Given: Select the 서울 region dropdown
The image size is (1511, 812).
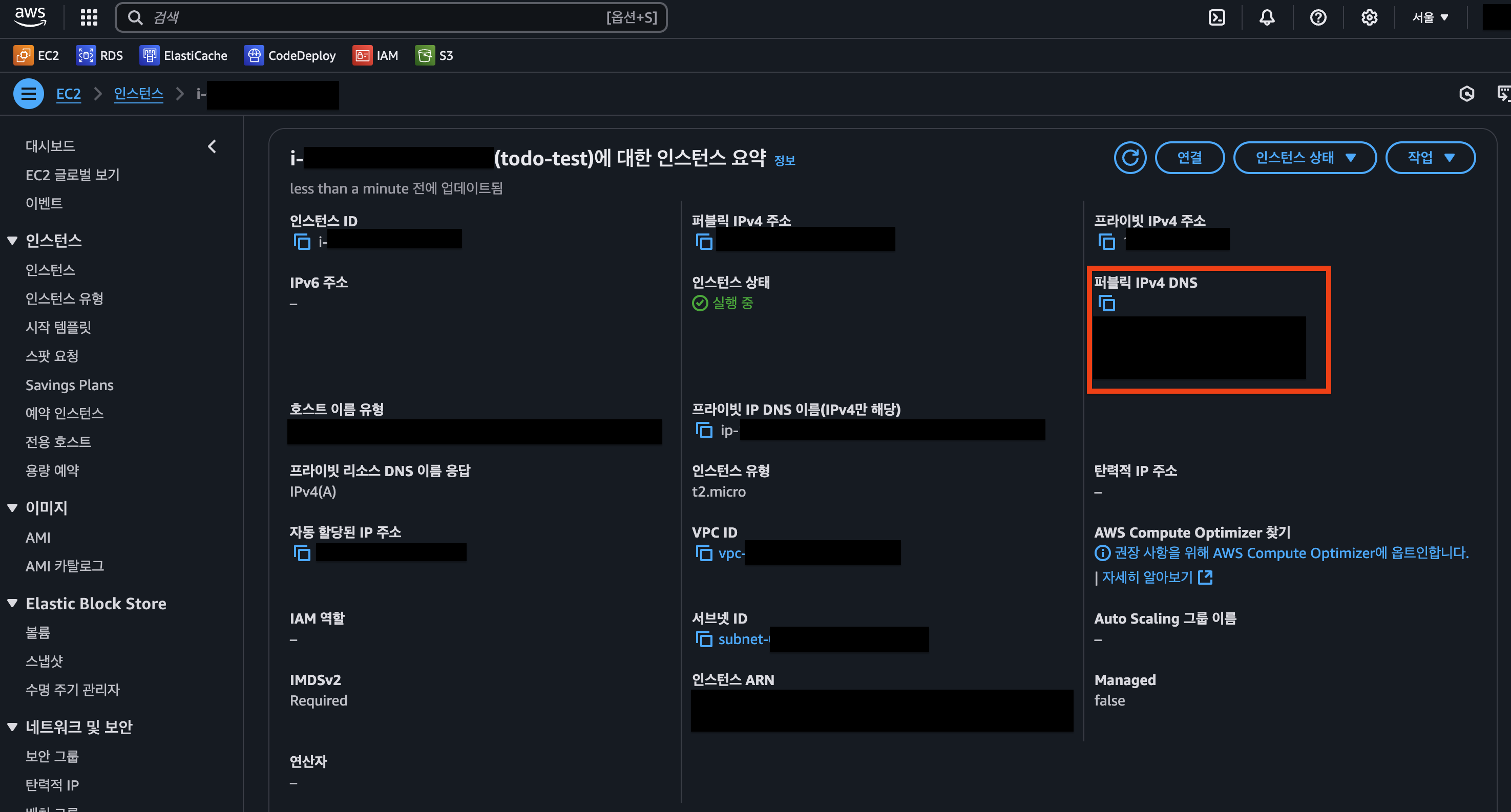Looking at the screenshot, I should click(1430, 17).
